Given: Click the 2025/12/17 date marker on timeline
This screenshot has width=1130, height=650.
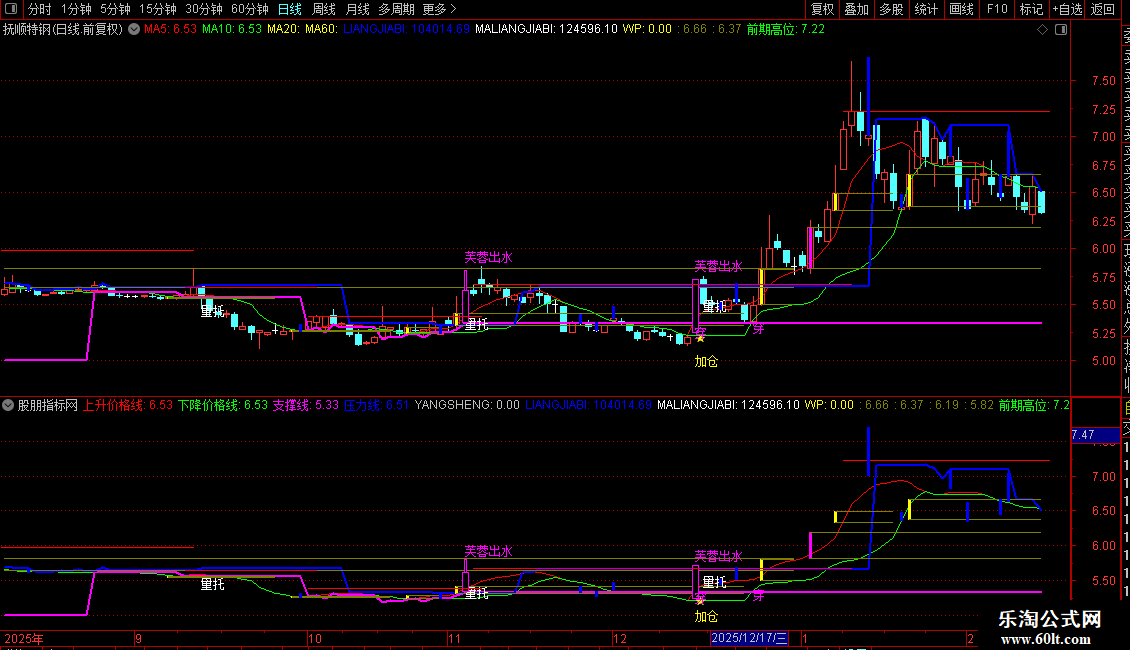Looking at the screenshot, I should coord(749,638).
